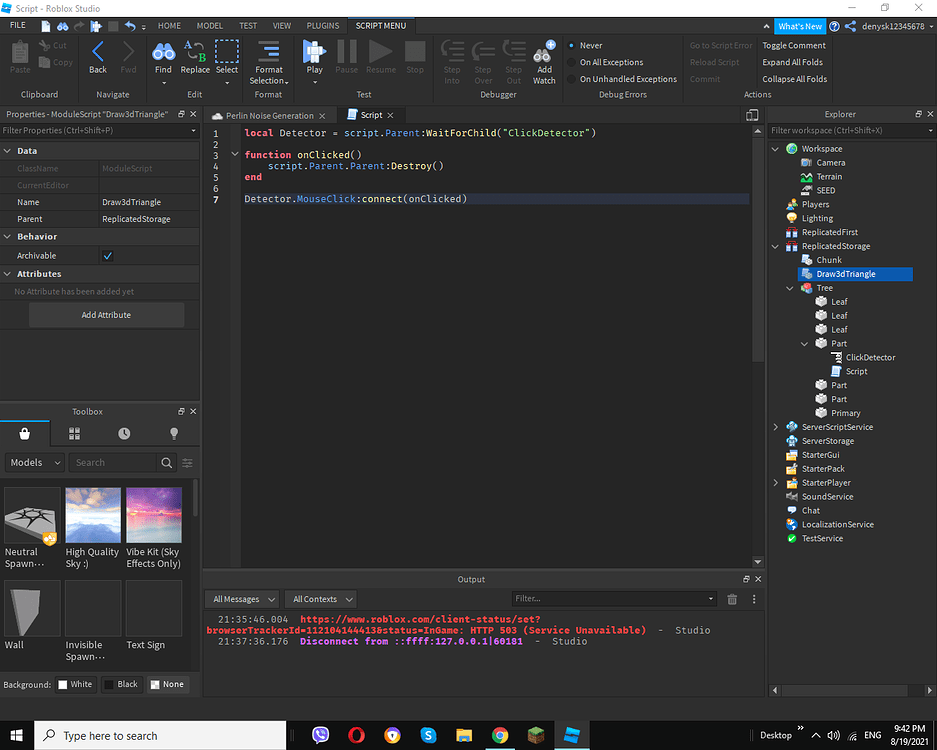
Task: Open the All Messages dropdown
Action: 243,599
